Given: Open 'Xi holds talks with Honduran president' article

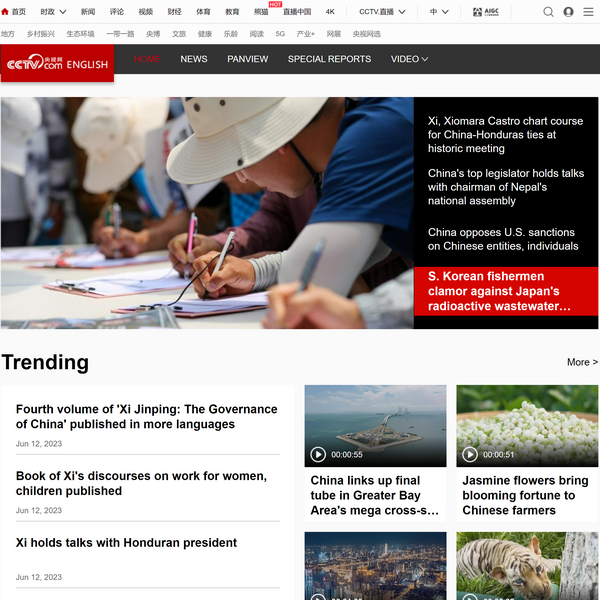Looking at the screenshot, I should click(x=126, y=543).
